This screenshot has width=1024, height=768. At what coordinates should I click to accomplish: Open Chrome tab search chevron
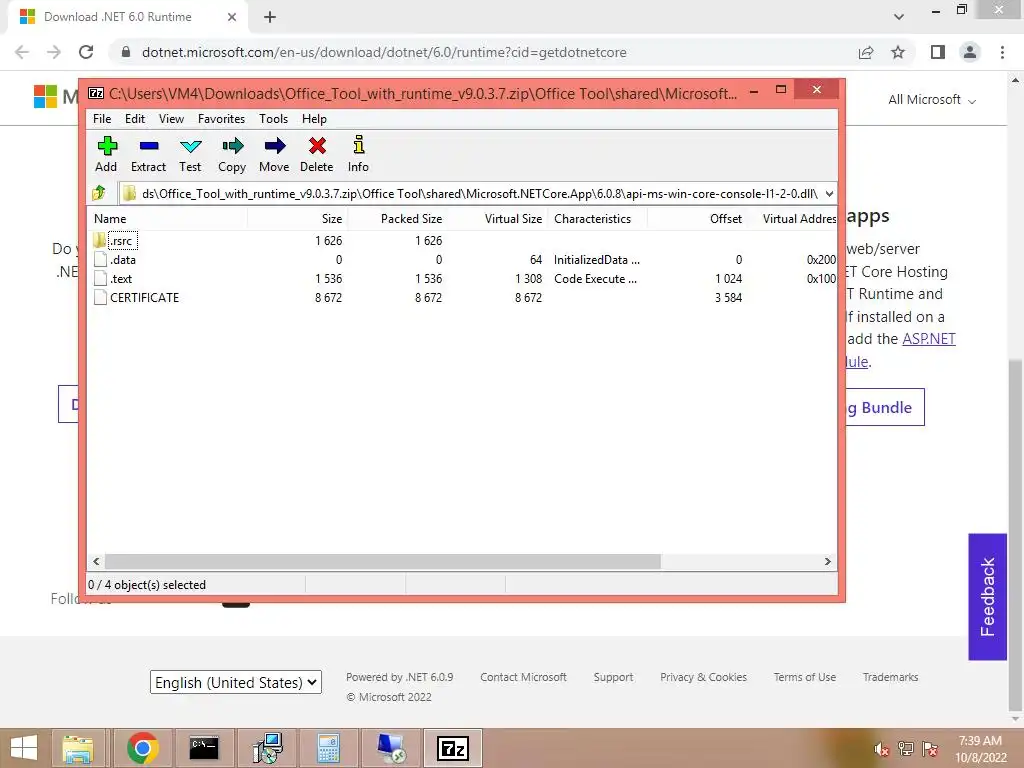click(x=899, y=17)
